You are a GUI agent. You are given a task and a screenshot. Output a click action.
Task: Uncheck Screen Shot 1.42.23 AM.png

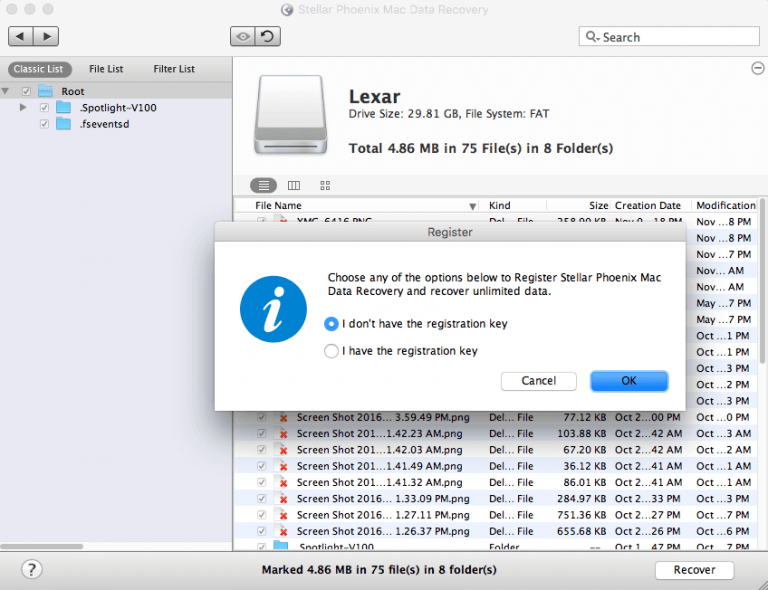coord(262,433)
